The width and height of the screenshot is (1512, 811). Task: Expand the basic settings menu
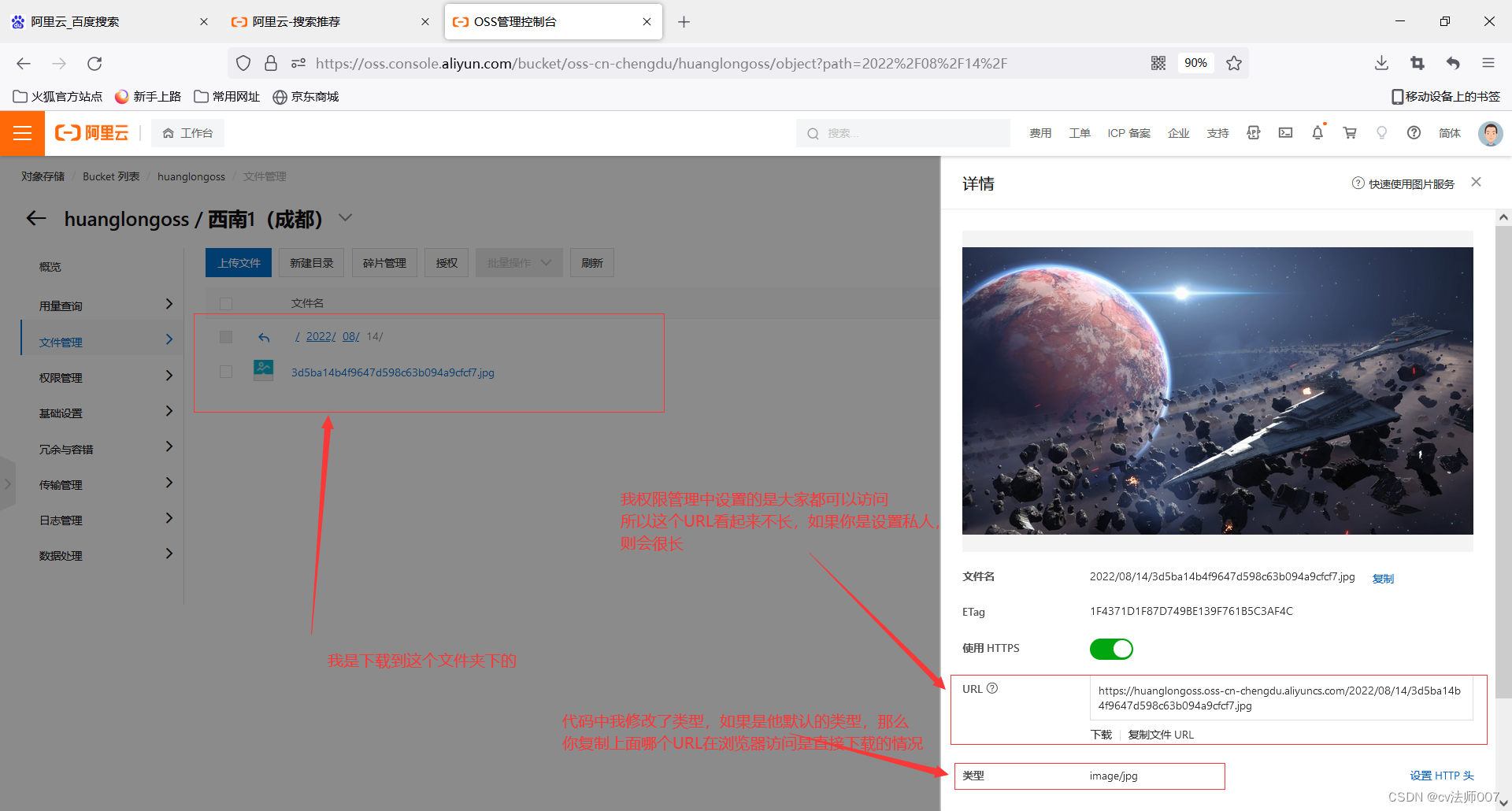coord(169,411)
